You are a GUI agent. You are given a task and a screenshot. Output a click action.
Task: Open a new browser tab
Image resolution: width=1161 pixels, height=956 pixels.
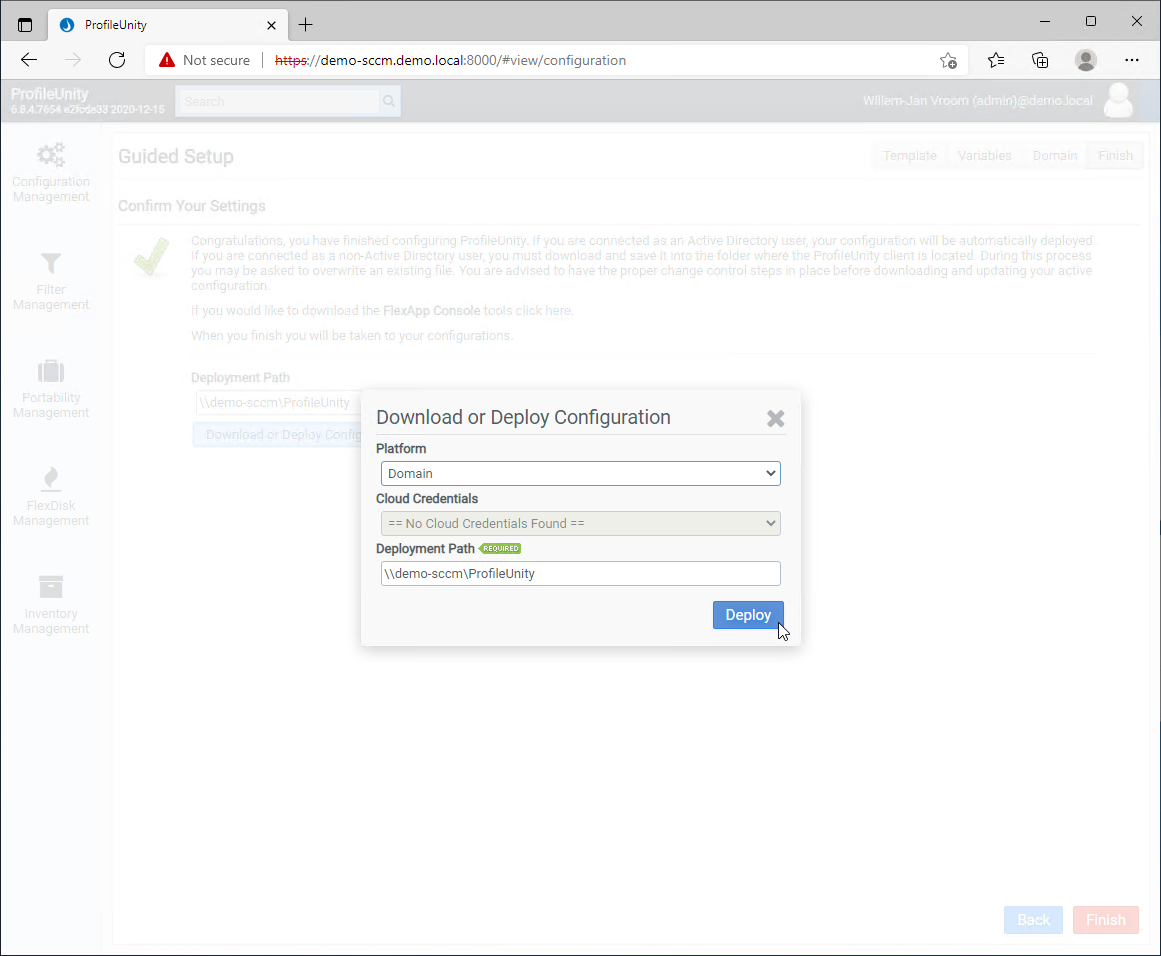305,24
